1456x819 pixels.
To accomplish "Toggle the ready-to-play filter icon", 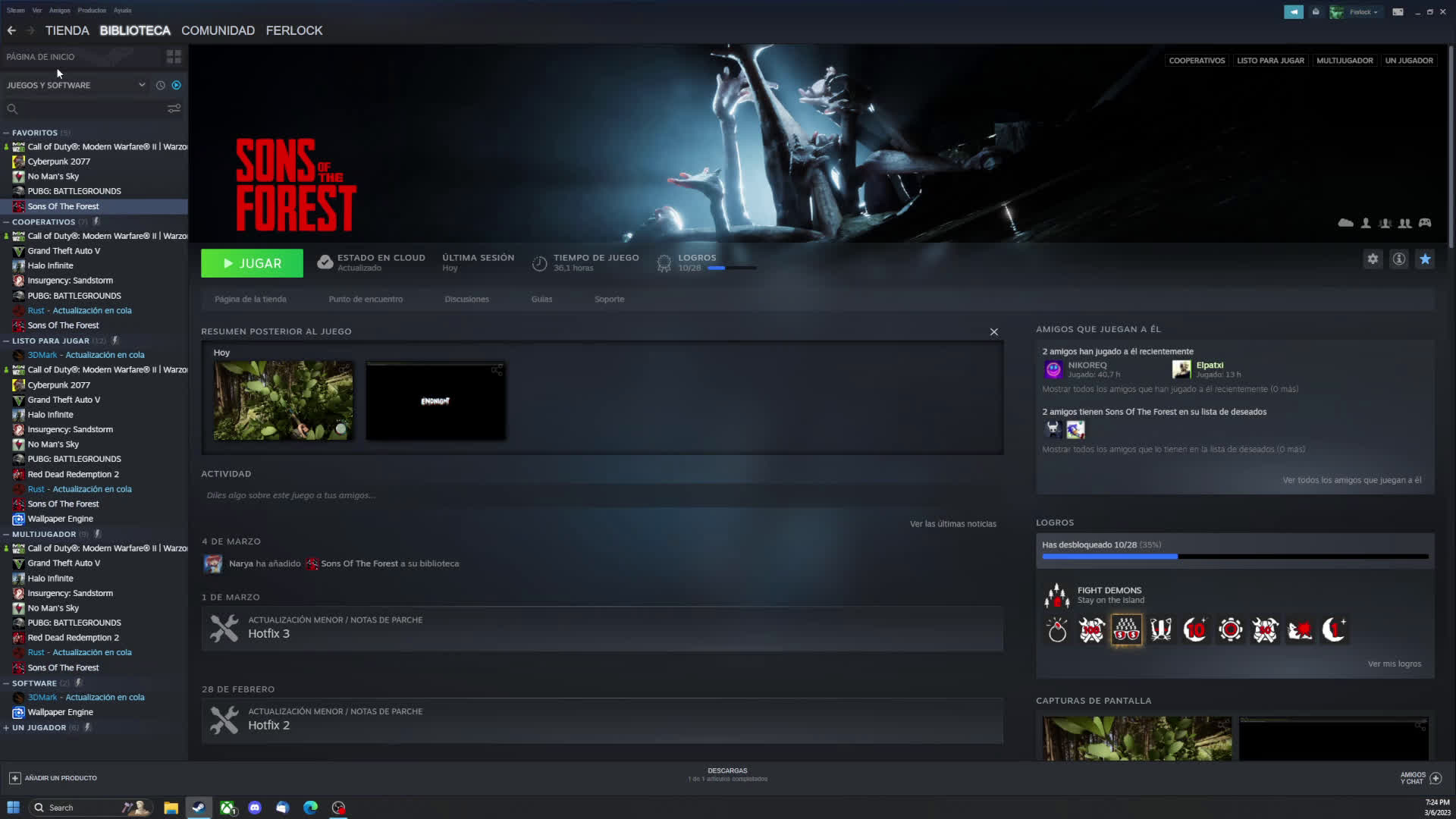I will pyautogui.click(x=176, y=86).
